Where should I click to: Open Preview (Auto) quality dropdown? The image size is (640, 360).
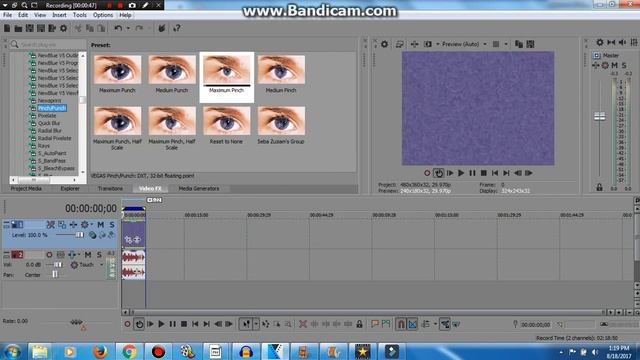coord(485,44)
